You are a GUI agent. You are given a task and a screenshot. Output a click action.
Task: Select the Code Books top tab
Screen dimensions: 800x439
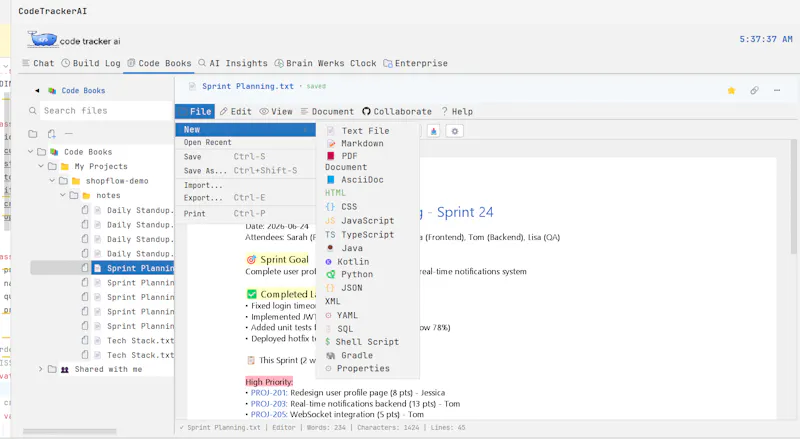click(159, 63)
